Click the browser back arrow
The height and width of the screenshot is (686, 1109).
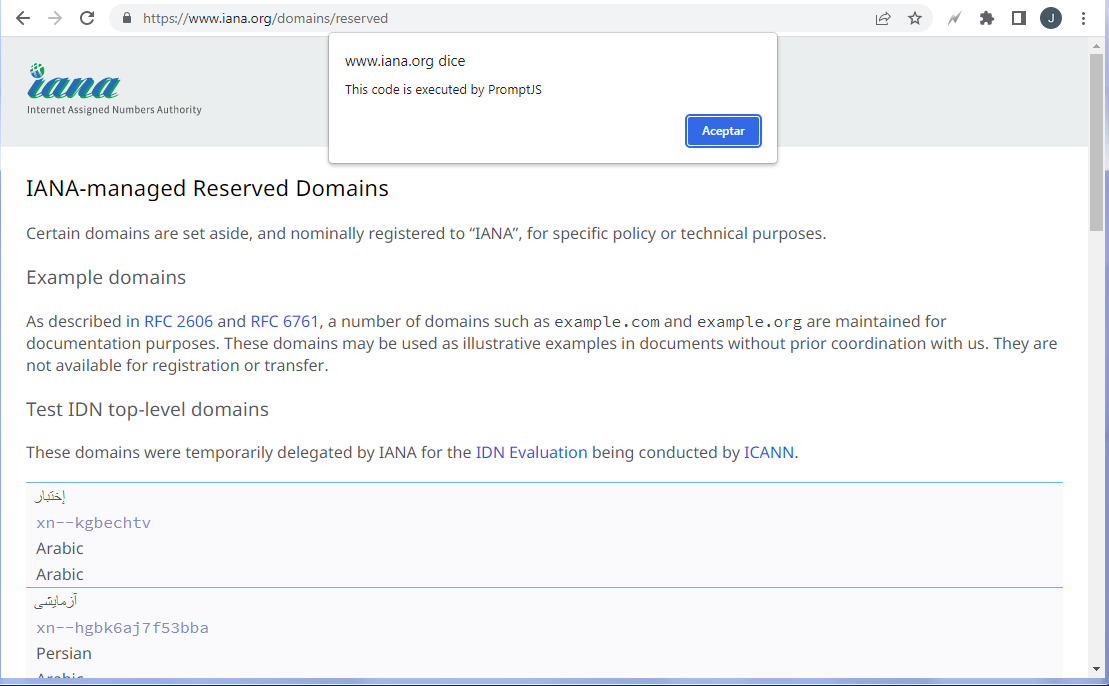click(x=23, y=18)
